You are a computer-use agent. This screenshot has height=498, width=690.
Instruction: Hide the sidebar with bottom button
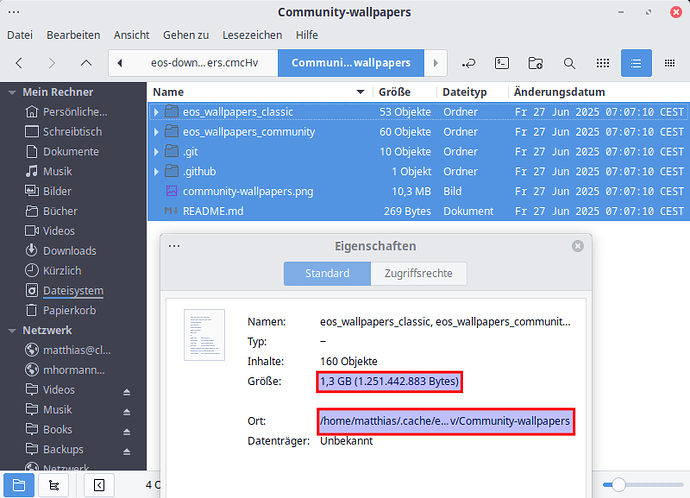[99, 484]
